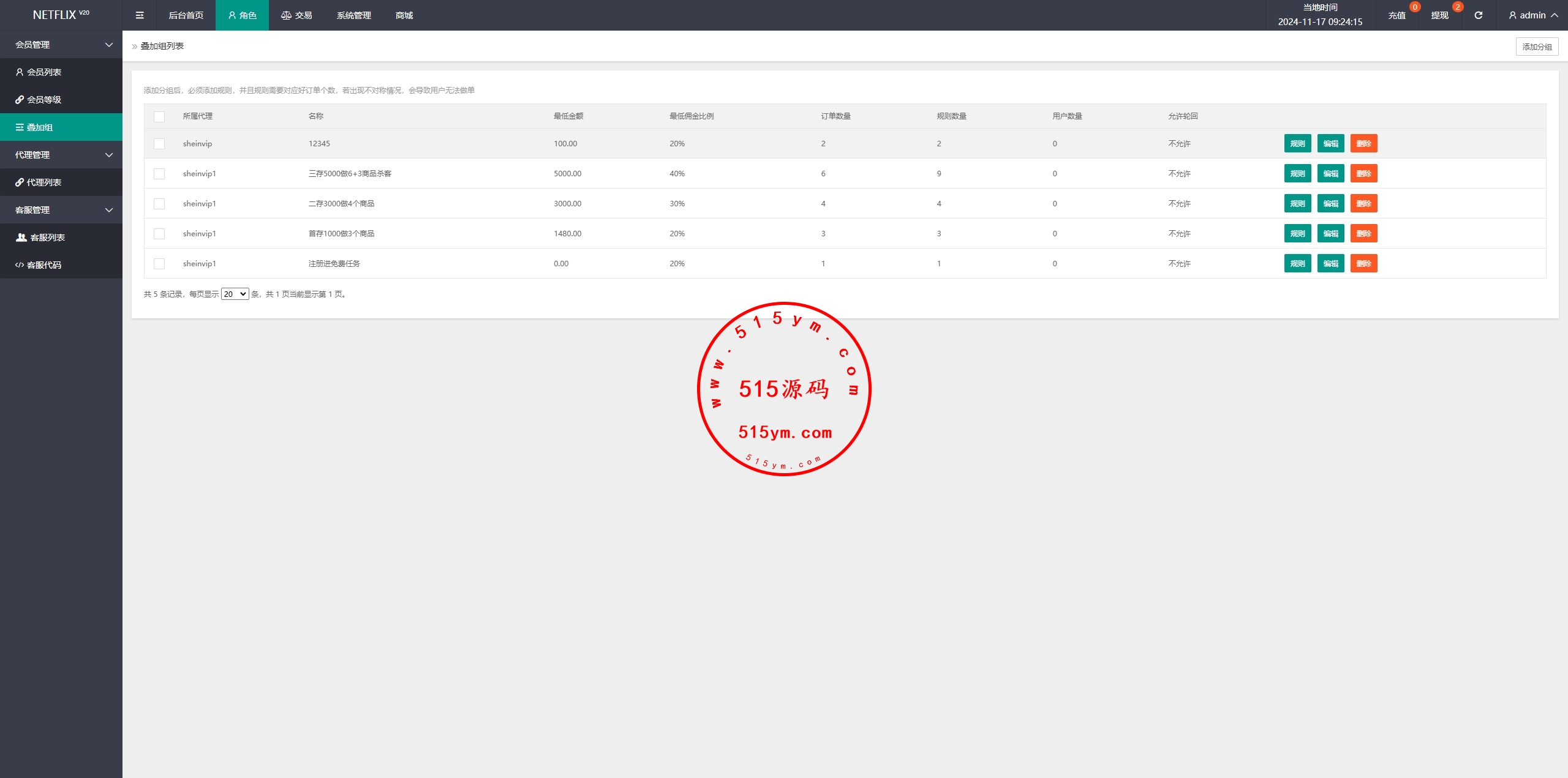The width and height of the screenshot is (1568, 778).
Task: Click the refresh icon in top bar
Action: click(x=1478, y=15)
